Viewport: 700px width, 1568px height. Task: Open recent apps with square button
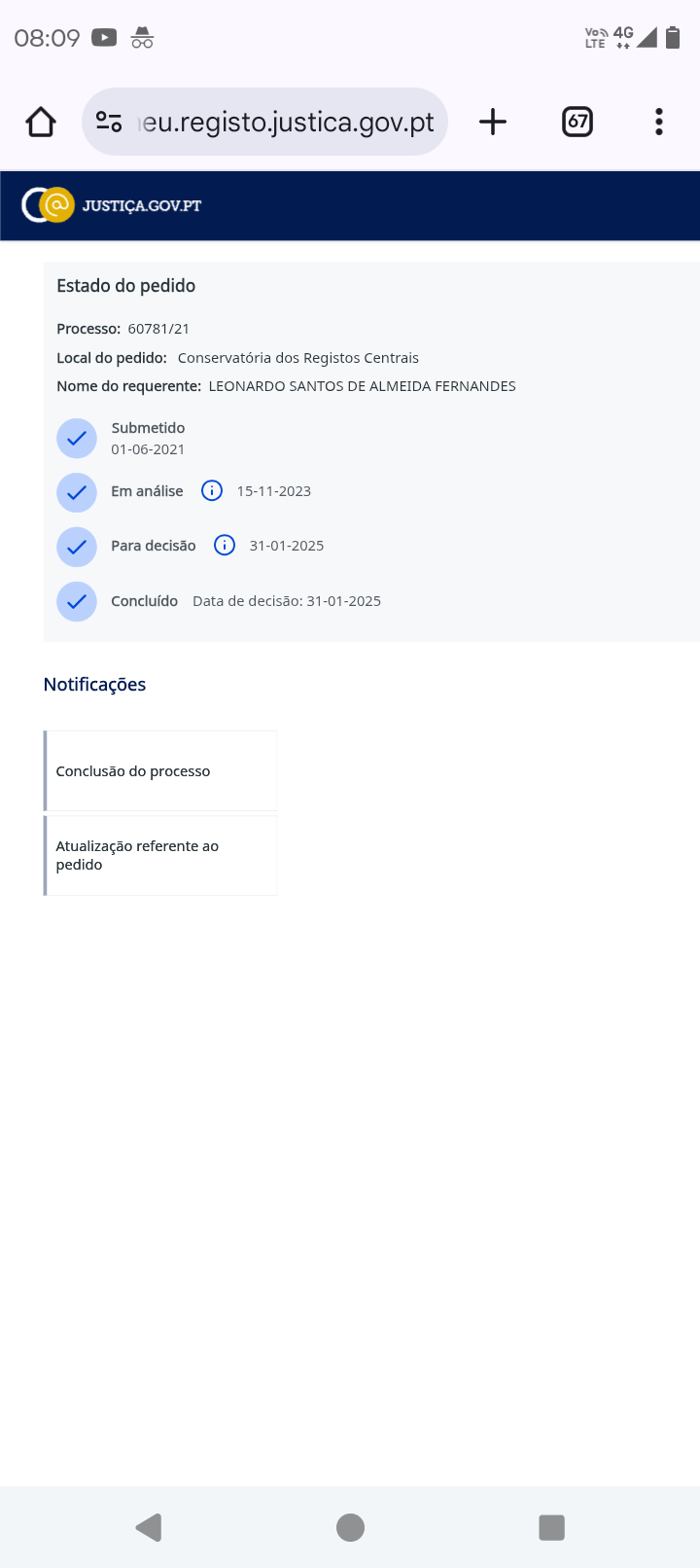pyautogui.click(x=551, y=1527)
